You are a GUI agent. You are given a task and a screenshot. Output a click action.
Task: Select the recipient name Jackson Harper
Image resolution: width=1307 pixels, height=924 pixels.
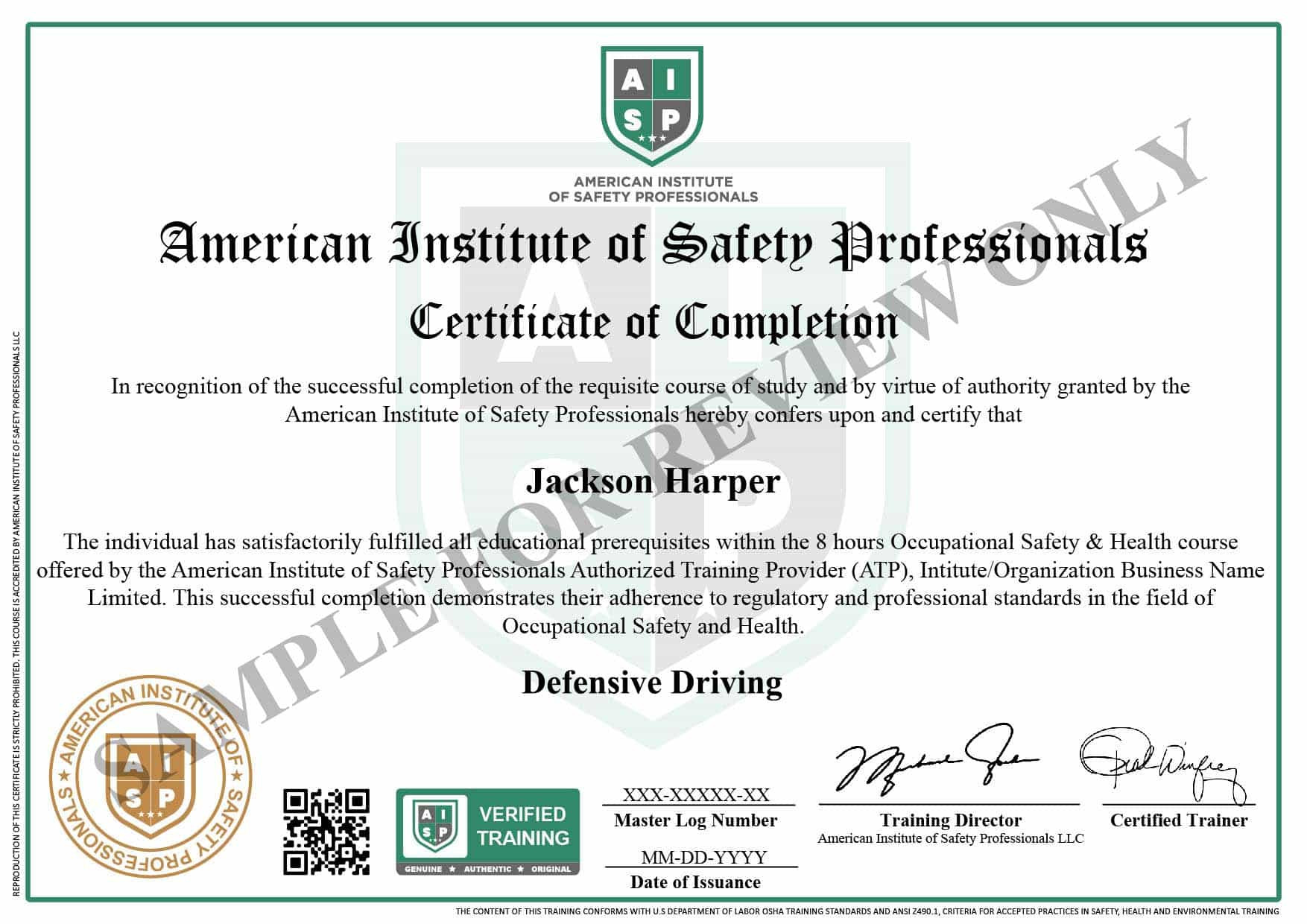click(x=653, y=481)
